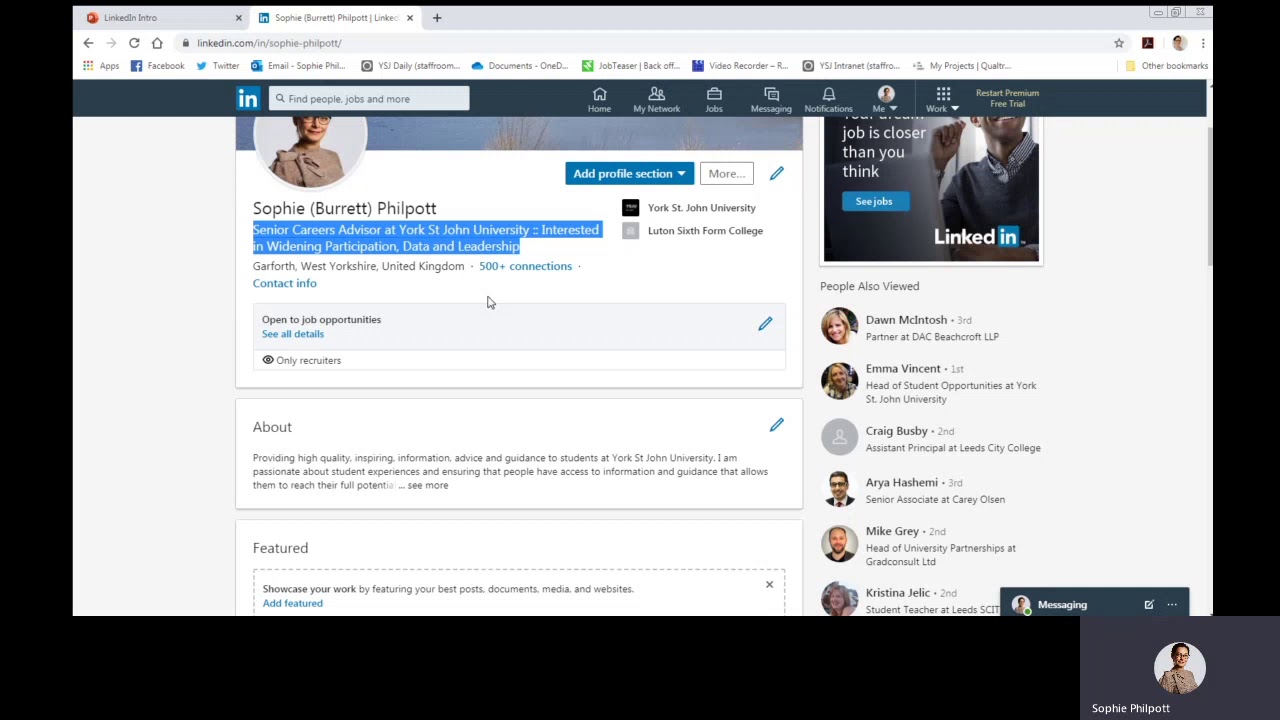
Task: Expand the Me profile menu
Action: [885, 100]
